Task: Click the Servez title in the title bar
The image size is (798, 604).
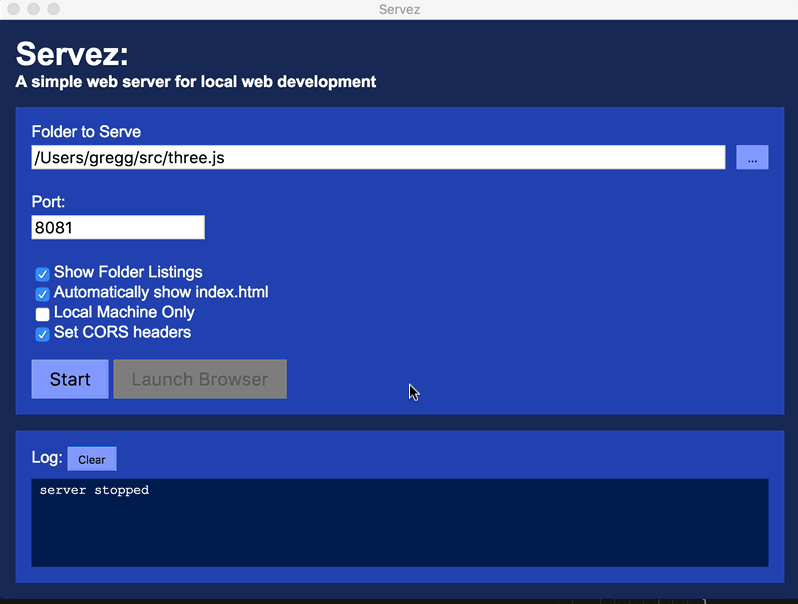Action: coord(399,9)
